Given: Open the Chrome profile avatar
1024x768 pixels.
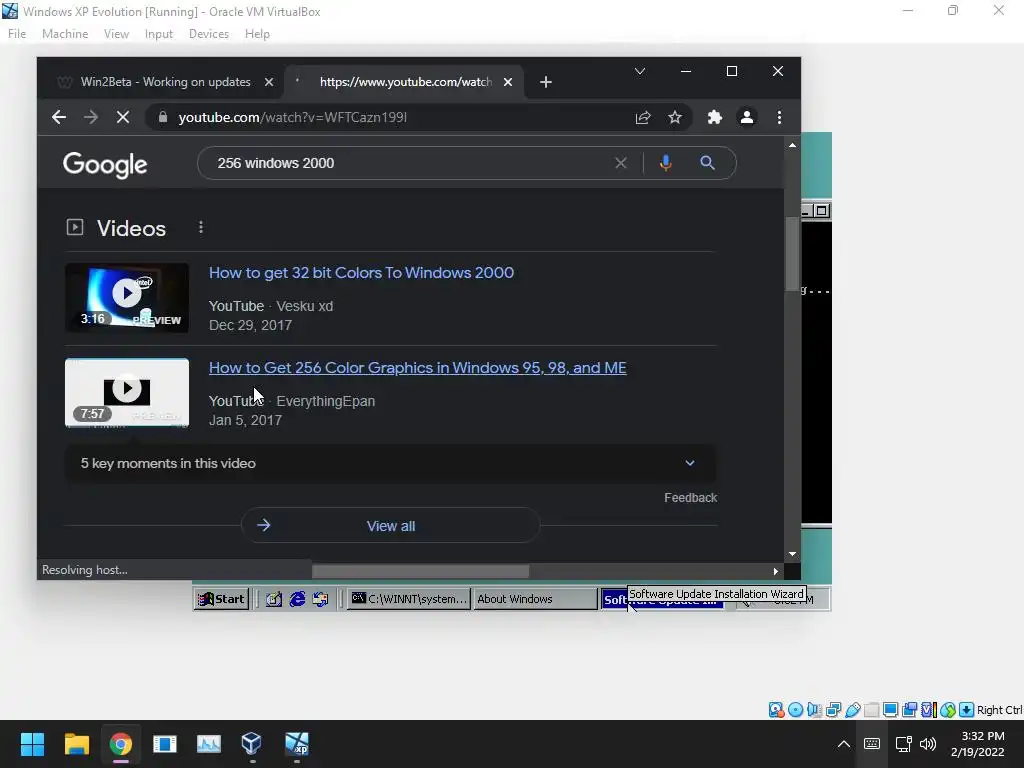Looking at the screenshot, I should tap(746, 118).
